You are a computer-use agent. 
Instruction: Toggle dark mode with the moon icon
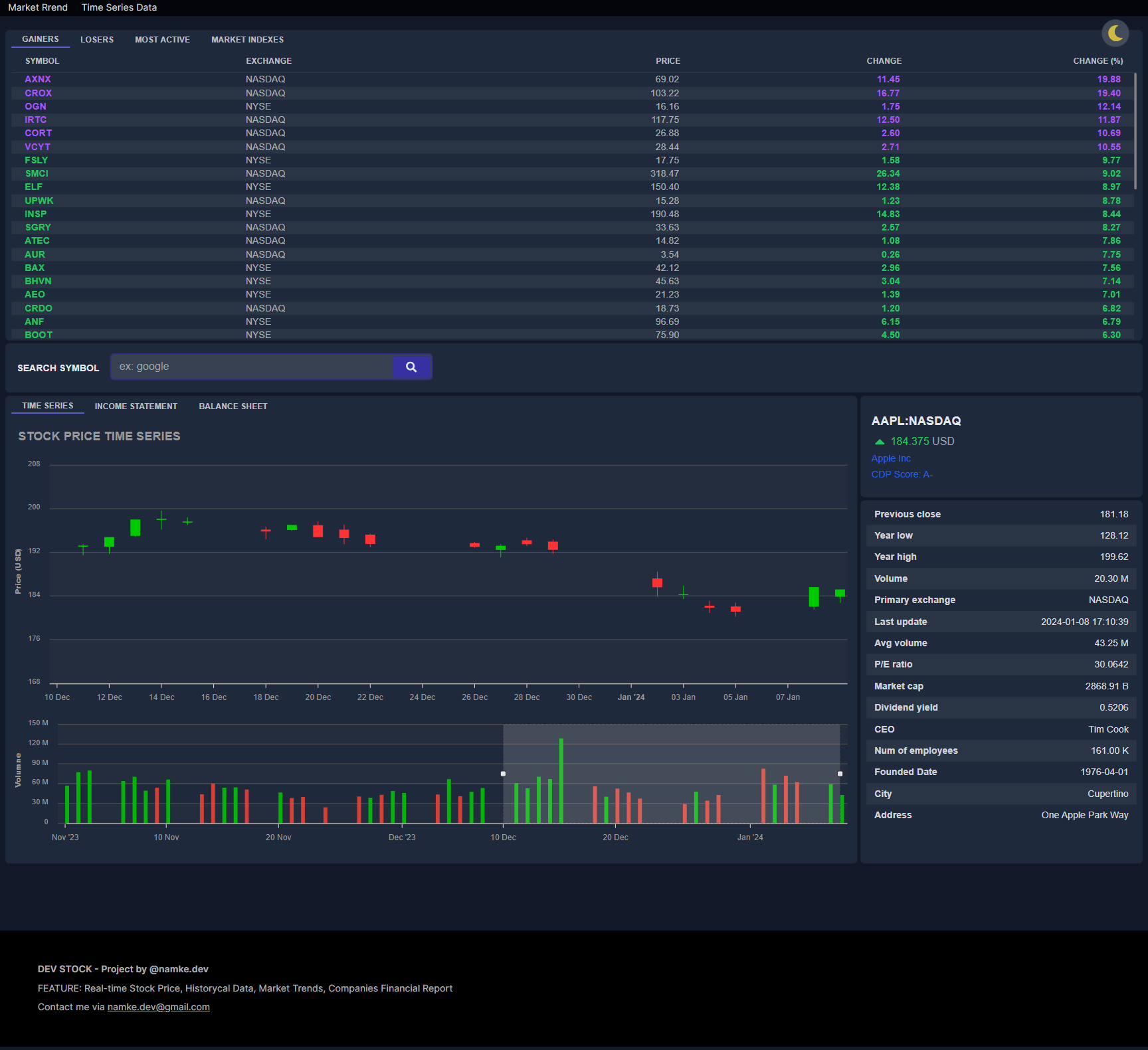(1115, 33)
